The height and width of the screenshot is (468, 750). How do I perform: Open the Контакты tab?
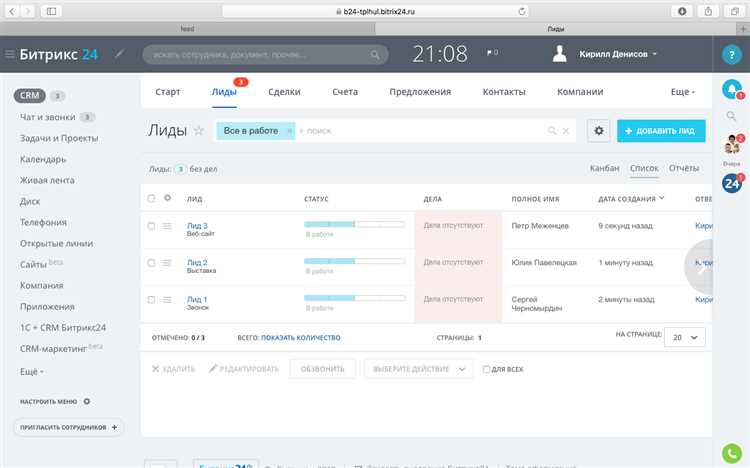(504, 92)
